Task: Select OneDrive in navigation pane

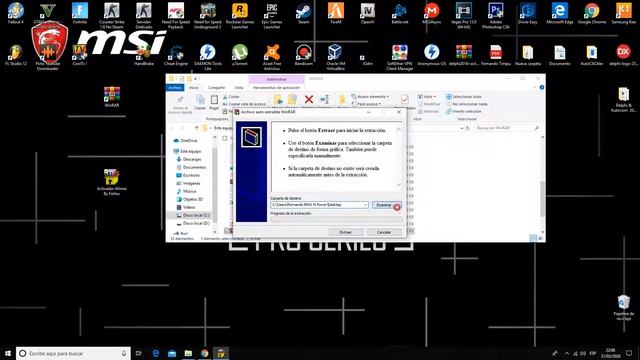Action: [185, 140]
